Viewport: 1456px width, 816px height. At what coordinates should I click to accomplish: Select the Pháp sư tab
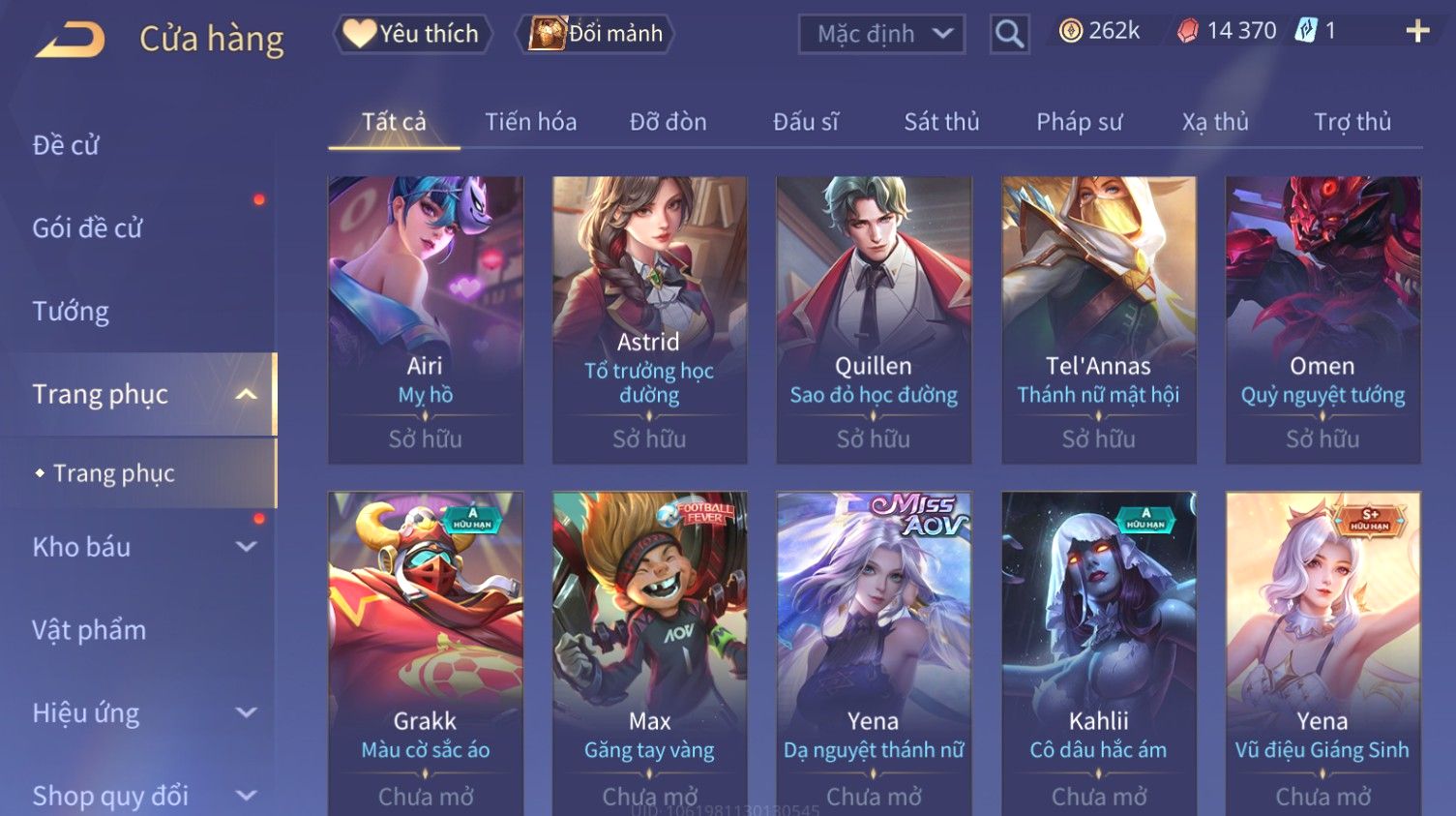[1079, 122]
